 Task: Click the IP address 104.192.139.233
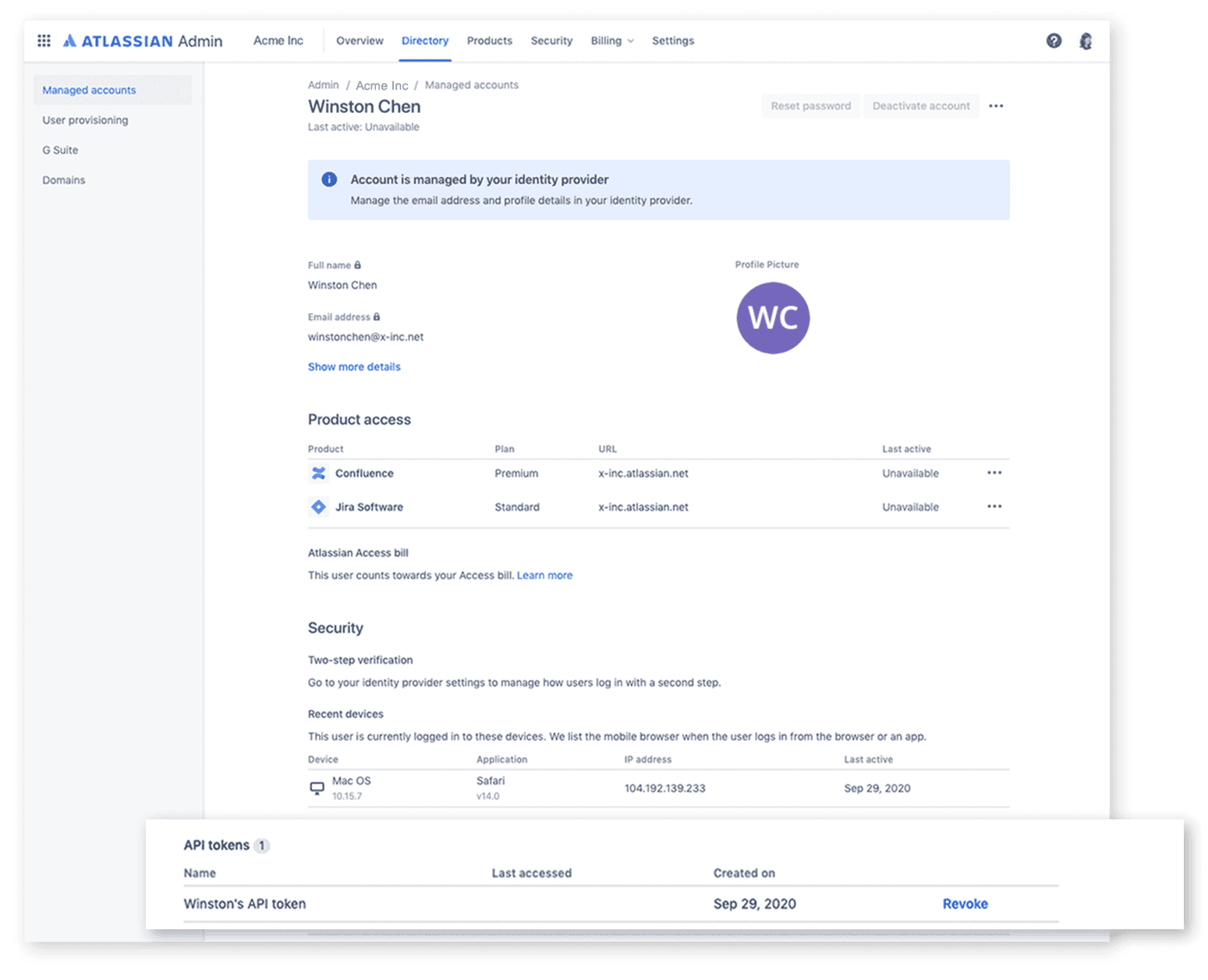click(664, 788)
